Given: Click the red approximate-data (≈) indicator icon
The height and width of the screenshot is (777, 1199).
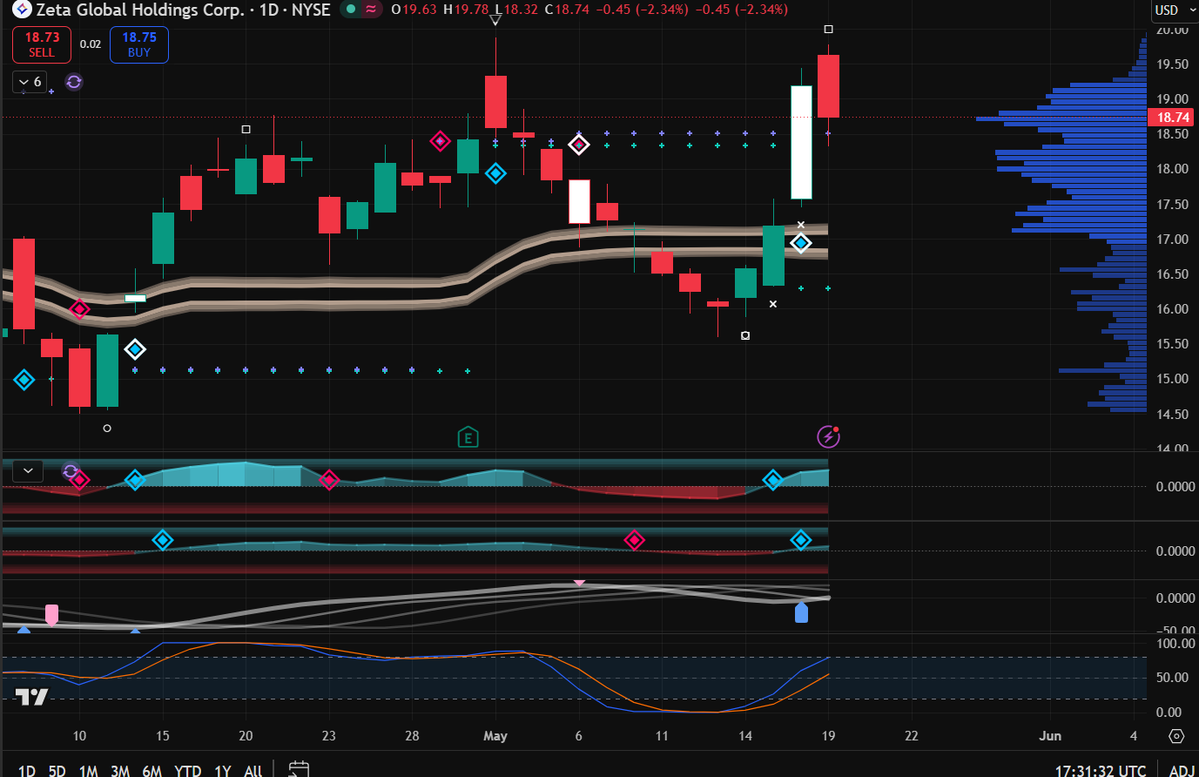Looking at the screenshot, I should pos(371,9).
